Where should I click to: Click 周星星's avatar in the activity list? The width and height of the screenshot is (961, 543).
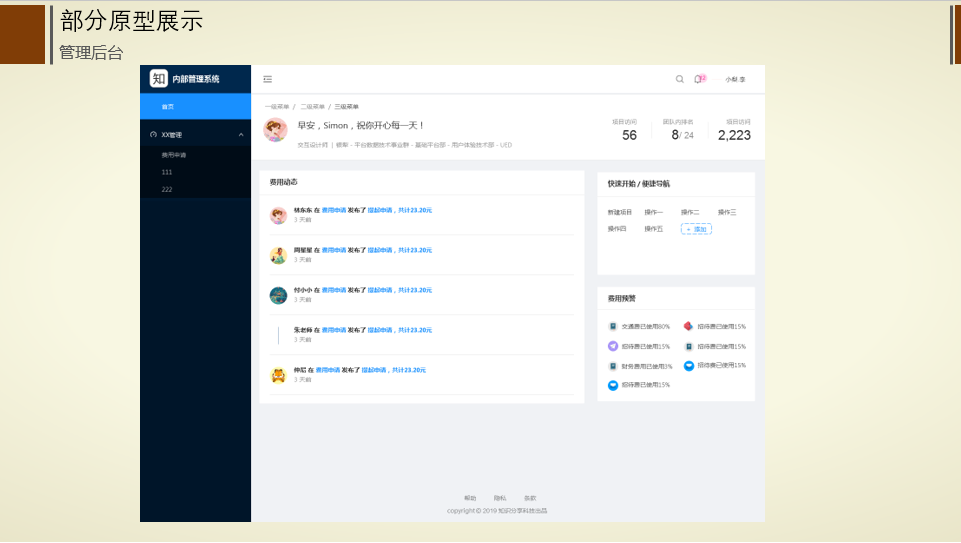278,255
